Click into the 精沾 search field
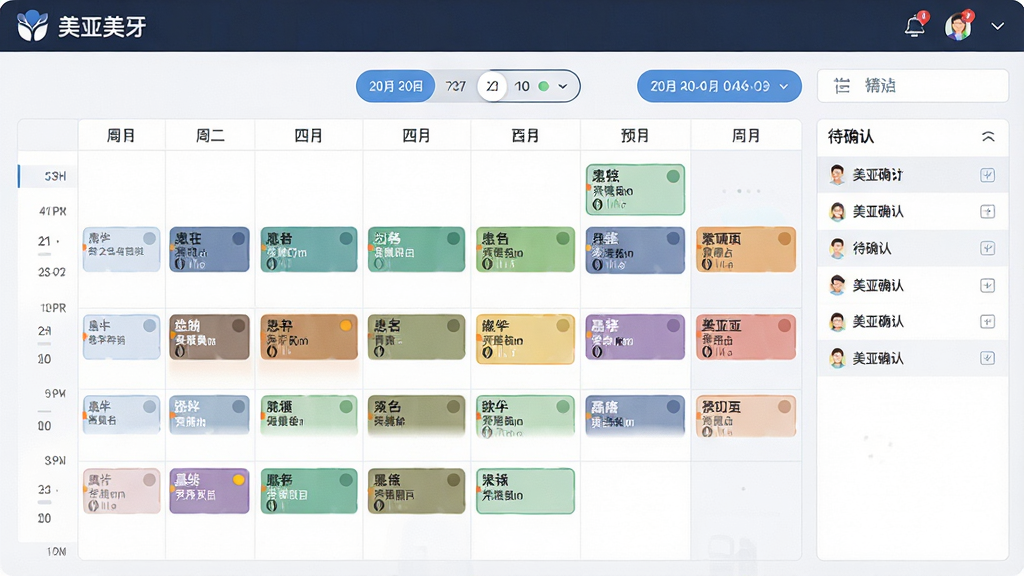This screenshot has height=576, width=1024. (913, 86)
